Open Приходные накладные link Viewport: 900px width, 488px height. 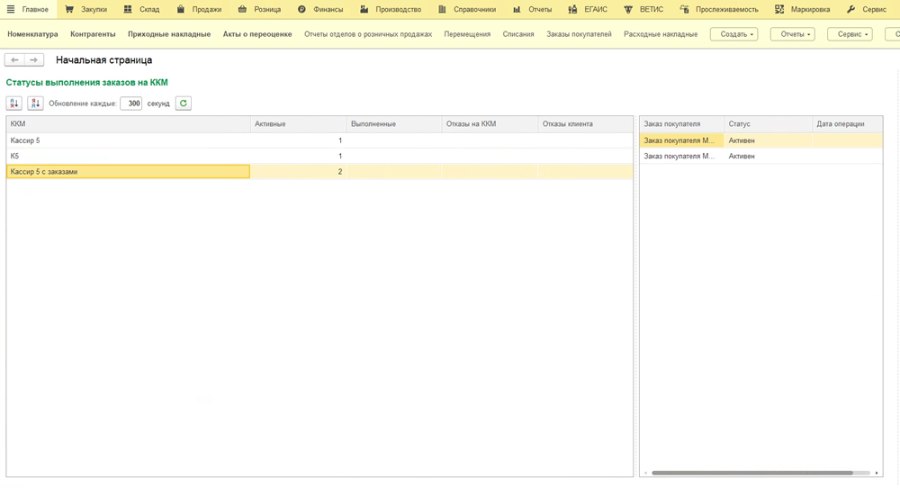click(169, 34)
